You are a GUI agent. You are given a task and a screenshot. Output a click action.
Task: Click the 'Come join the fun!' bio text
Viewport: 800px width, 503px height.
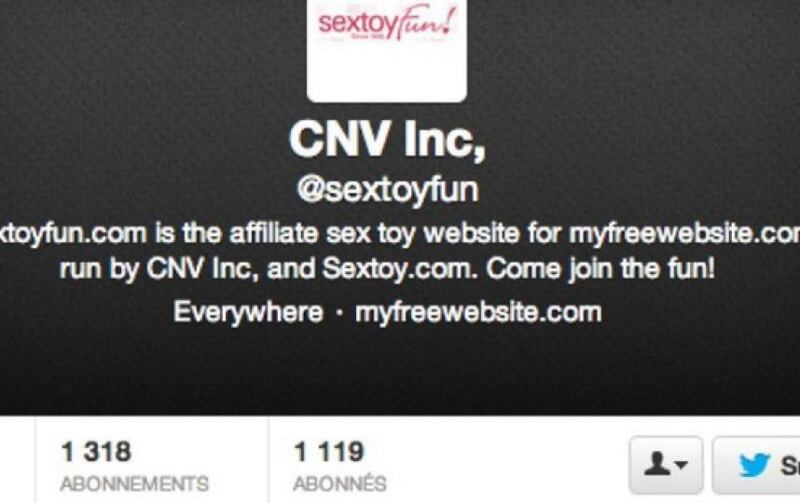601,269
